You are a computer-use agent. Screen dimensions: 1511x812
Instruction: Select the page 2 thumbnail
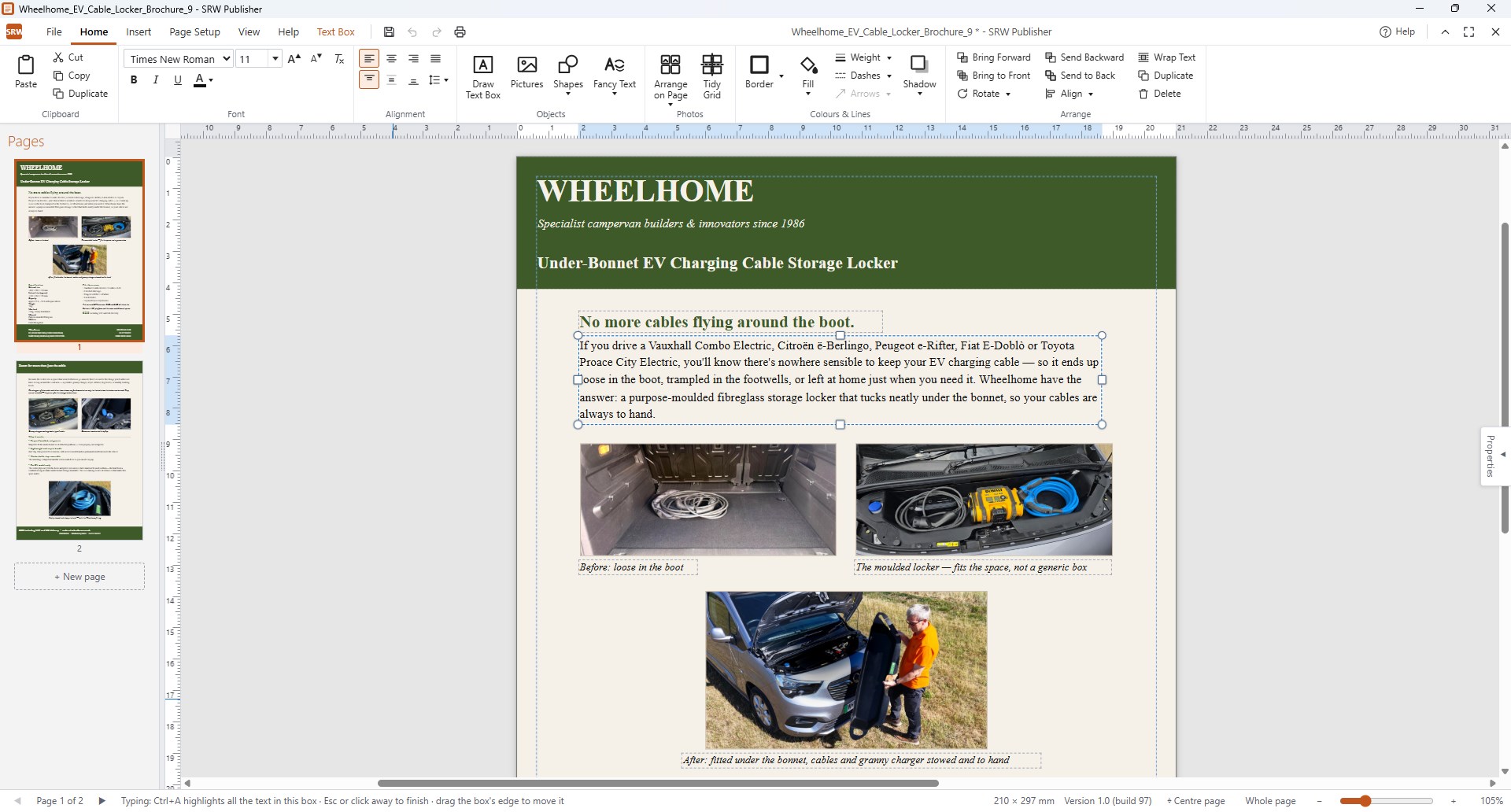(79, 451)
